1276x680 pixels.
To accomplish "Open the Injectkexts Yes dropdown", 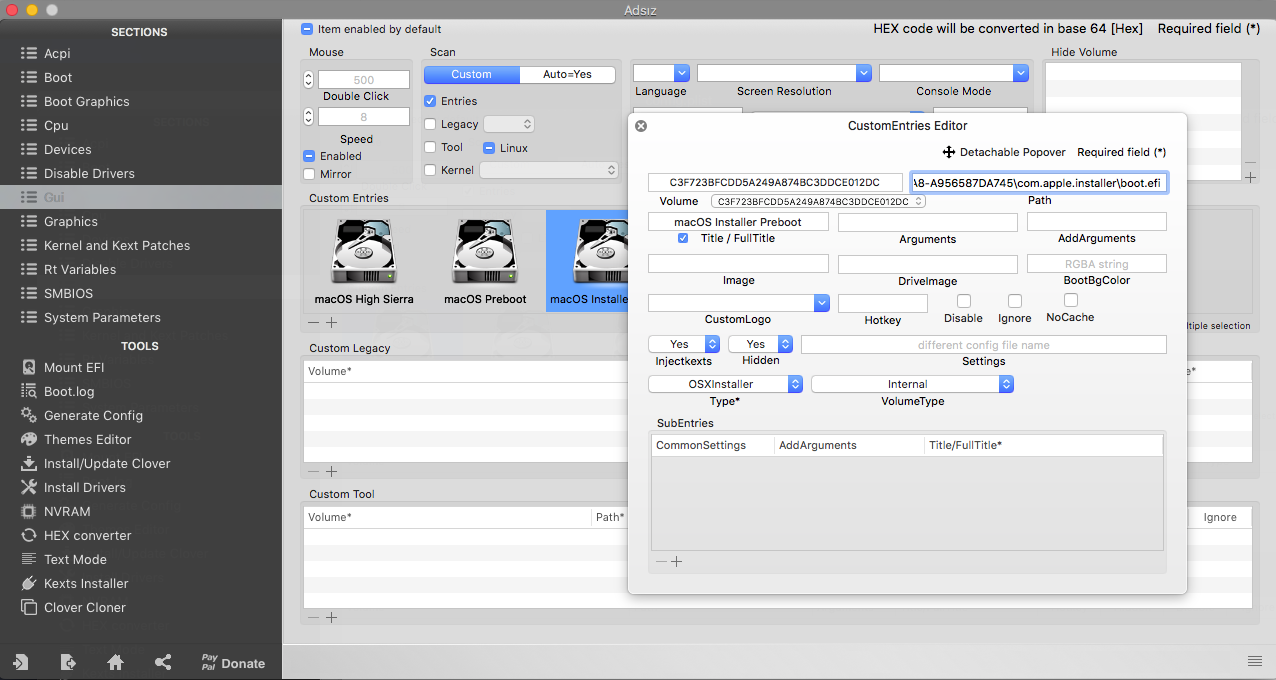I will 683,344.
